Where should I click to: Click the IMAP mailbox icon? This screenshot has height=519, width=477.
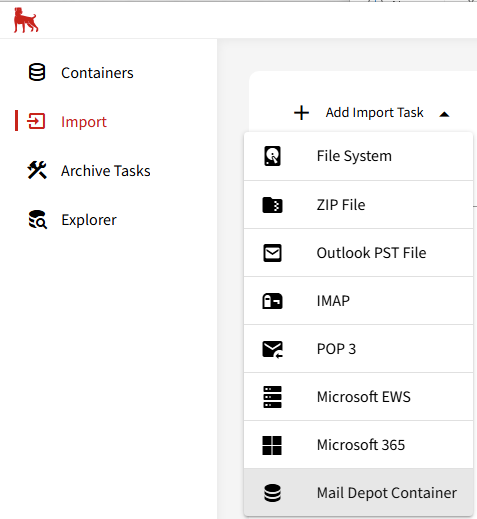point(272,301)
